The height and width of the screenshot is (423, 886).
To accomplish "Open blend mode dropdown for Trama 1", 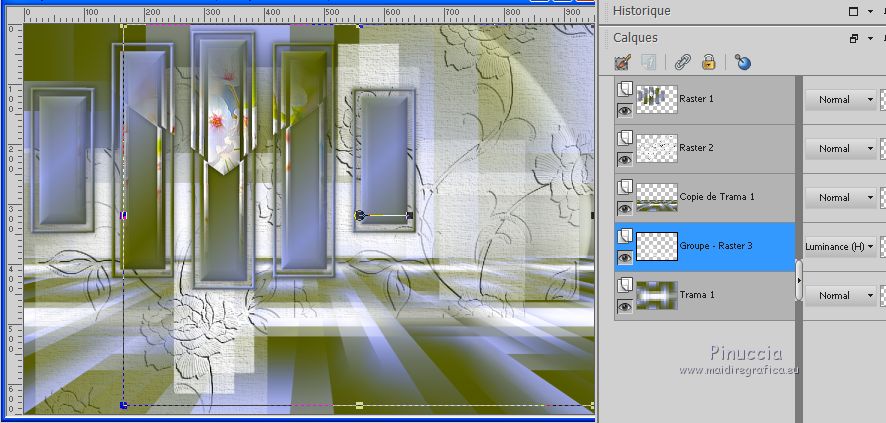I will tap(840, 295).
